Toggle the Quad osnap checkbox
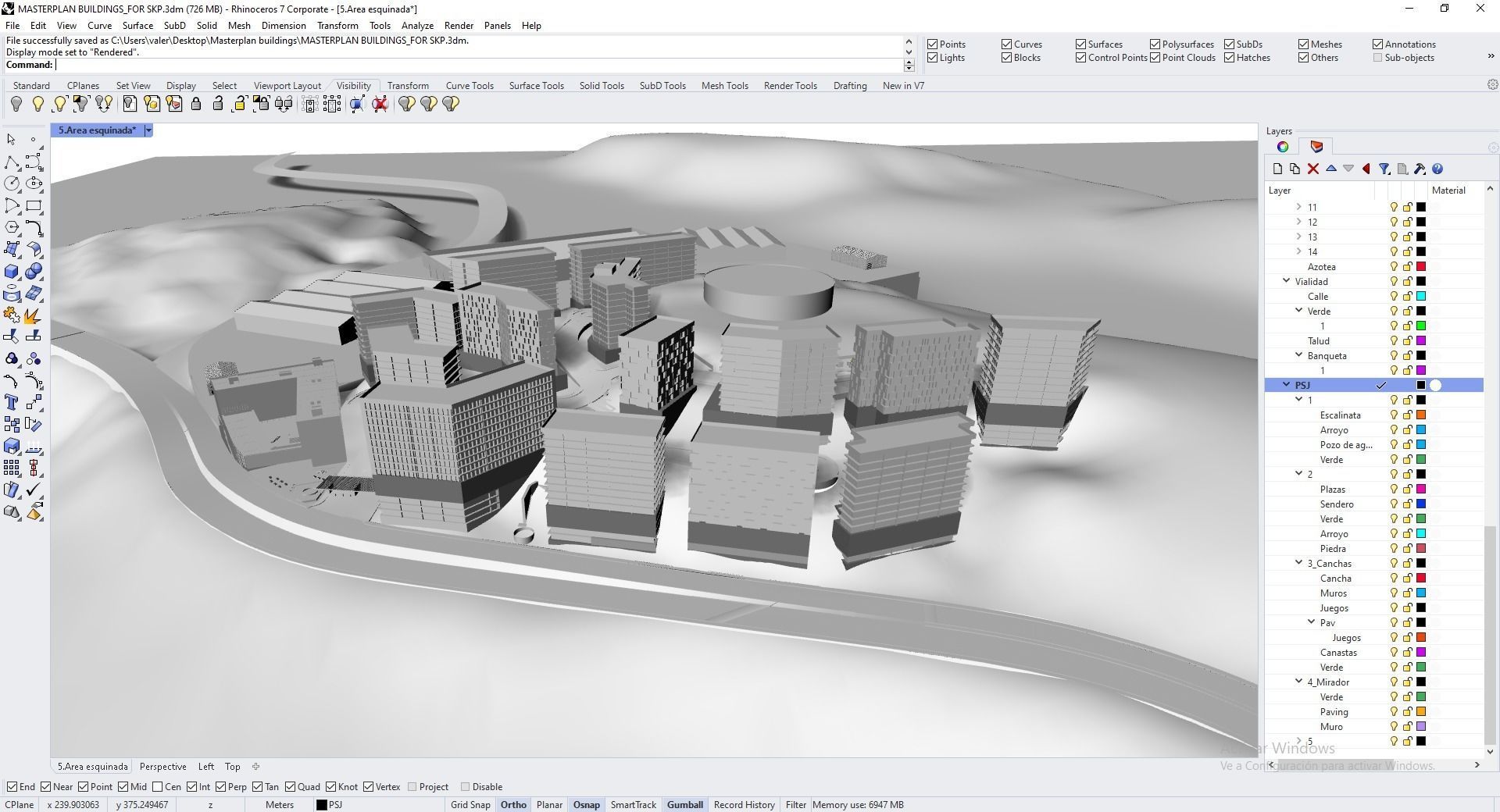 pyautogui.click(x=291, y=787)
